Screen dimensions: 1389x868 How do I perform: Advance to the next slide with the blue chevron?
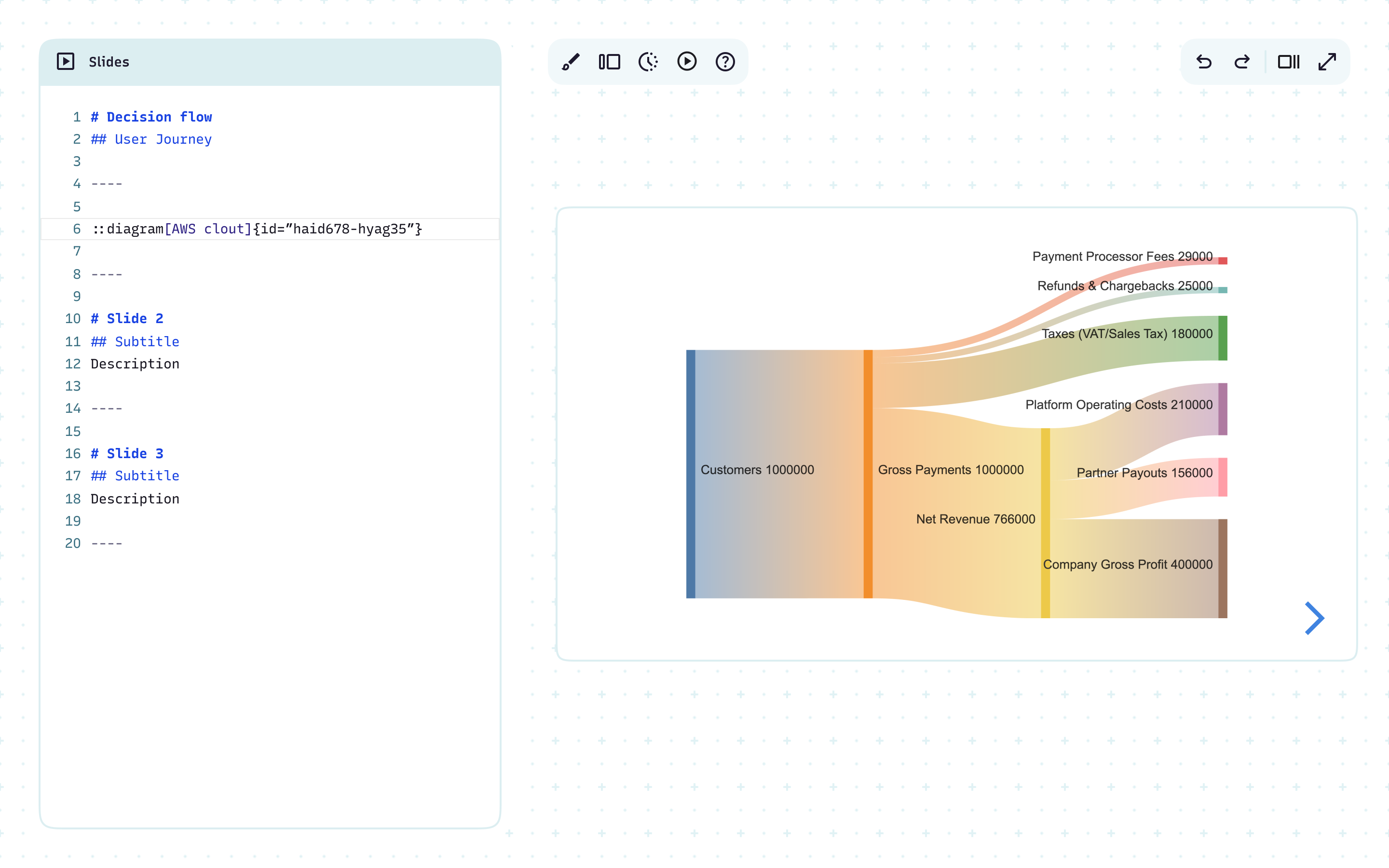[1315, 618]
